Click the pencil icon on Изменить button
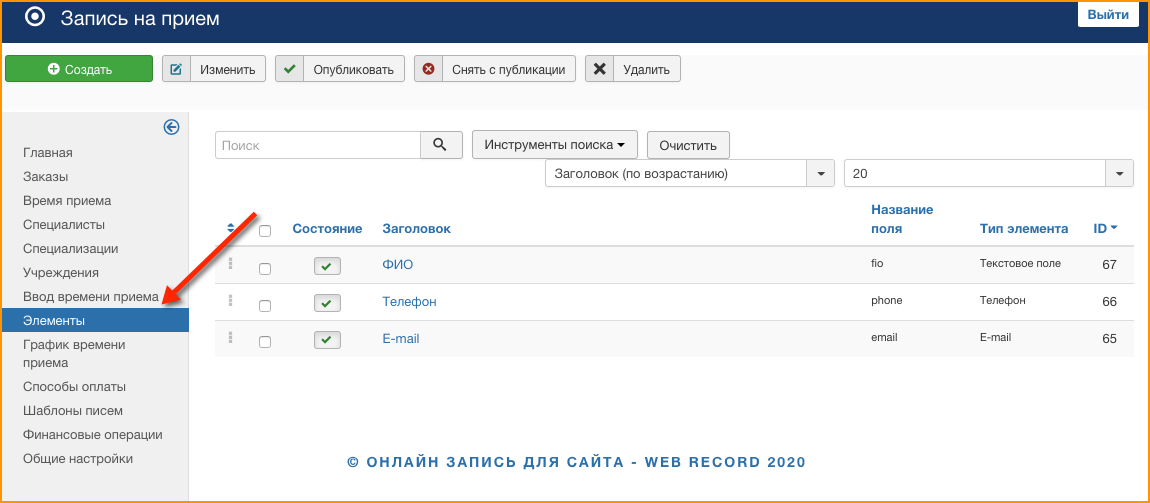This screenshot has width=1150, height=503. click(176, 70)
